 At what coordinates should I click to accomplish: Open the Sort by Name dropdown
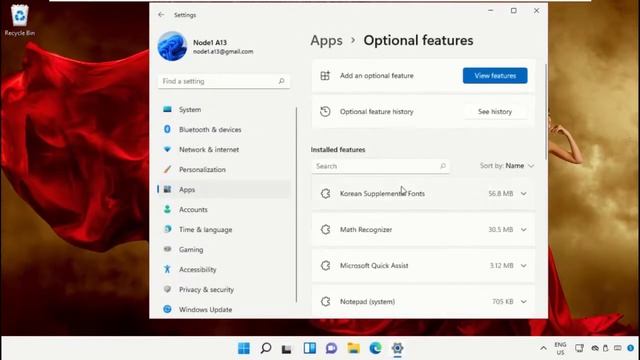pyautogui.click(x=507, y=166)
